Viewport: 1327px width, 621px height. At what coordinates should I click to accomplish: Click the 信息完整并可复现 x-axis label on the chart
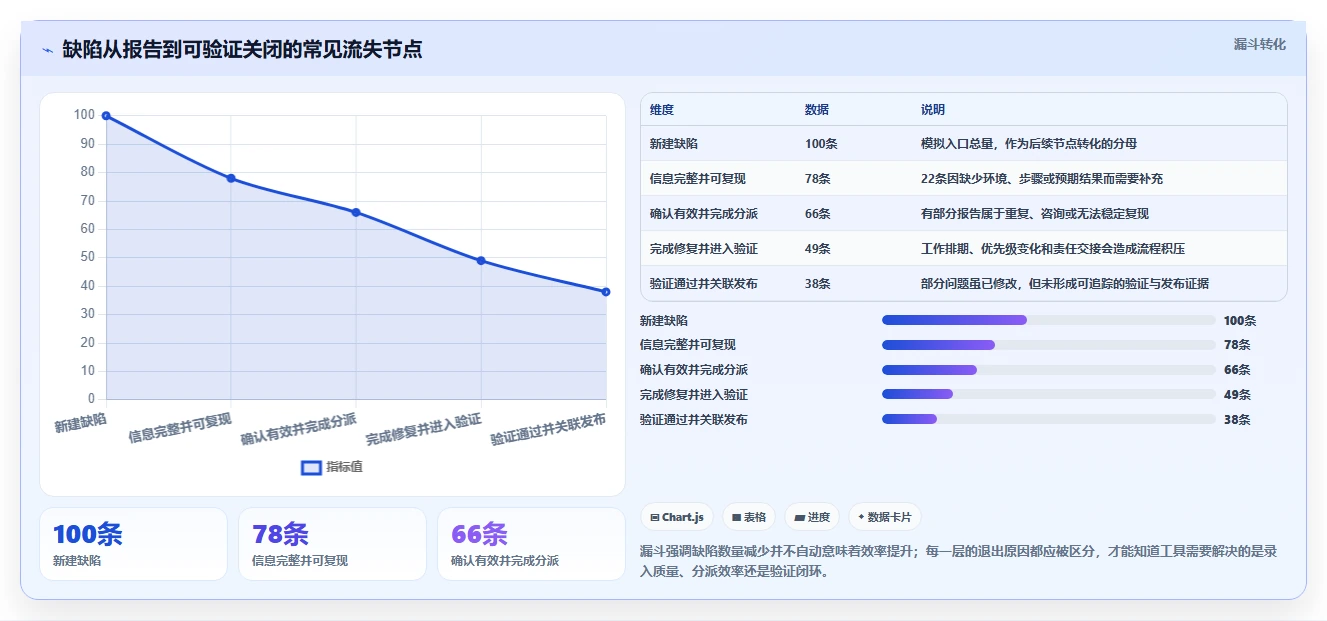click(x=180, y=427)
